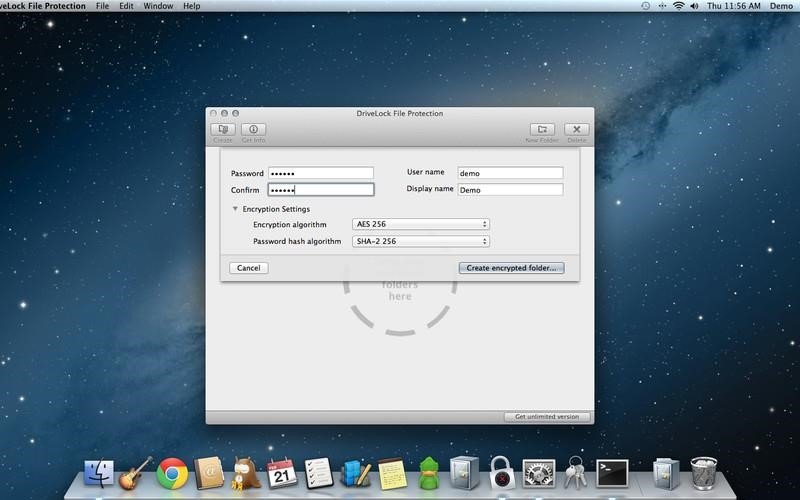Open Keychain Access keys icon in dock
The height and width of the screenshot is (500, 800).
tap(576, 472)
